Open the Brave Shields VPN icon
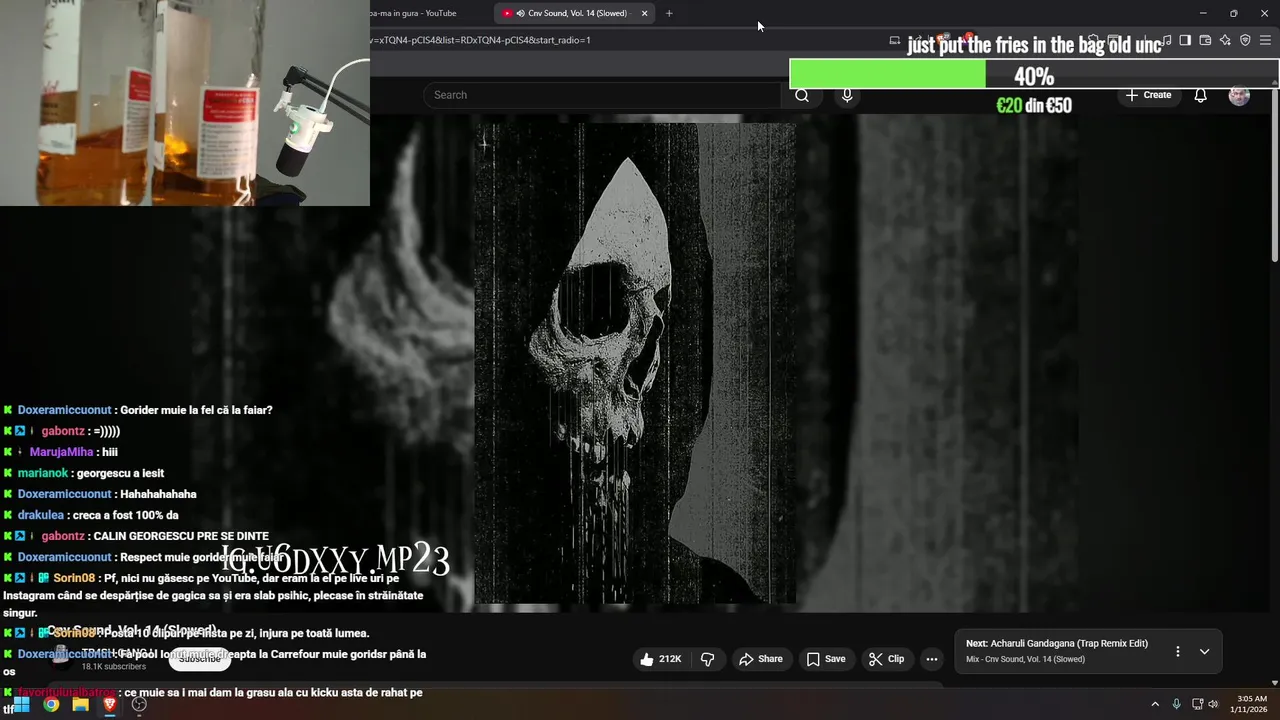1280x720 pixels. [x=1245, y=40]
